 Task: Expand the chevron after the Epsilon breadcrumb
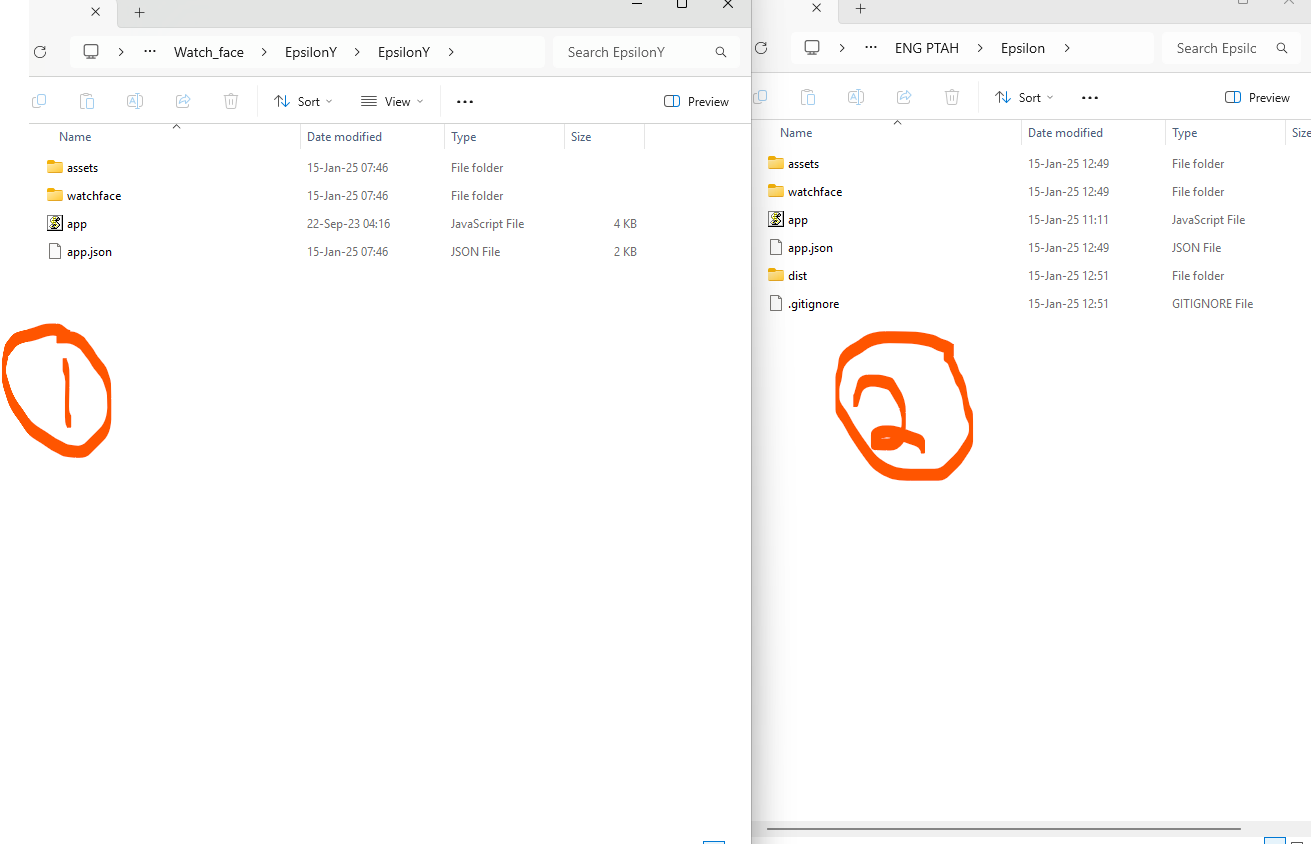(x=1067, y=48)
